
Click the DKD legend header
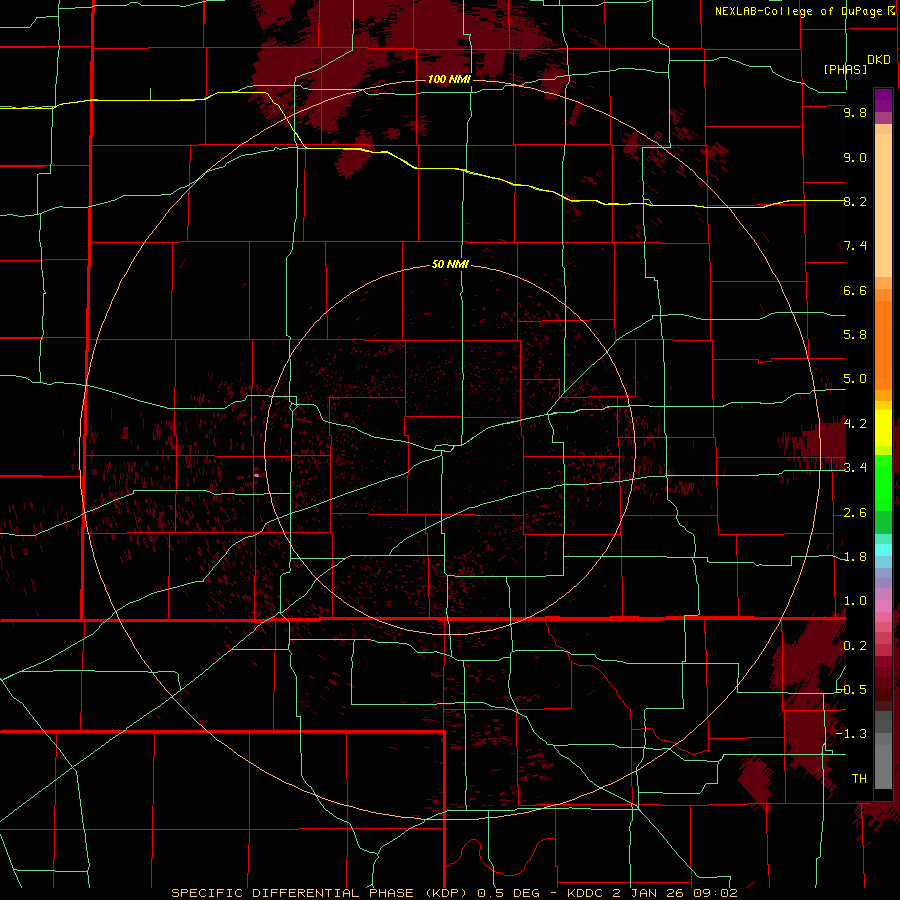coord(878,60)
